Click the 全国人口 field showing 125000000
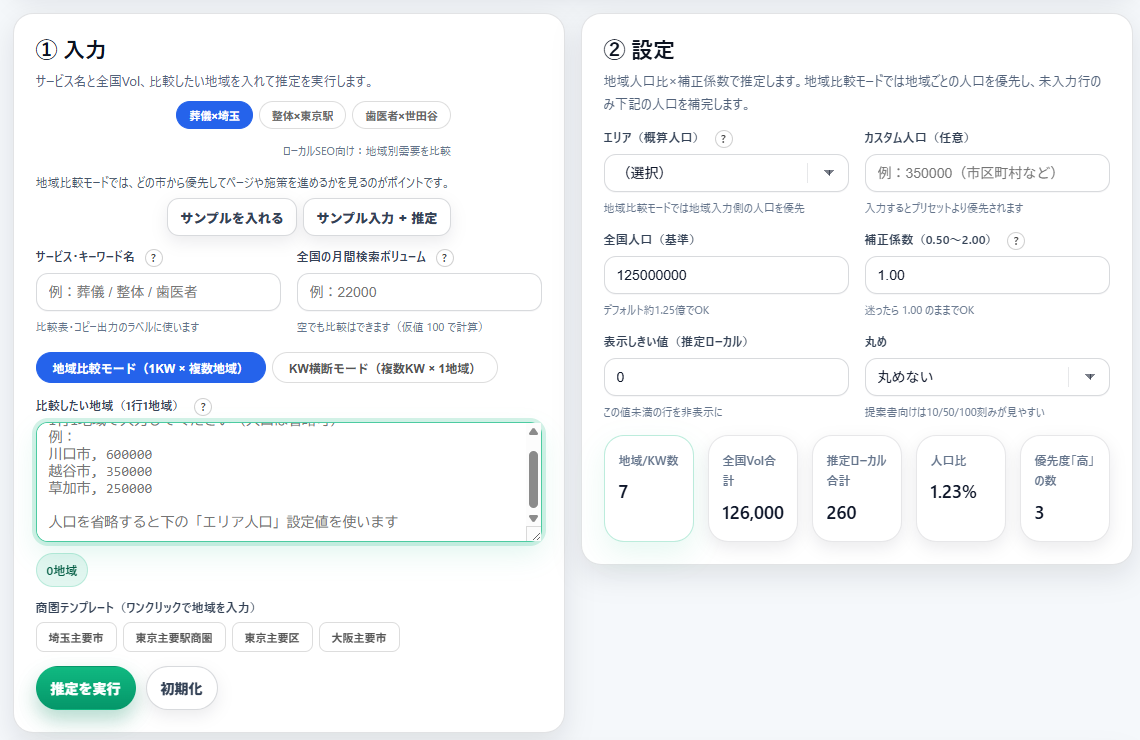The height and width of the screenshot is (740, 1140). point(726,275)
